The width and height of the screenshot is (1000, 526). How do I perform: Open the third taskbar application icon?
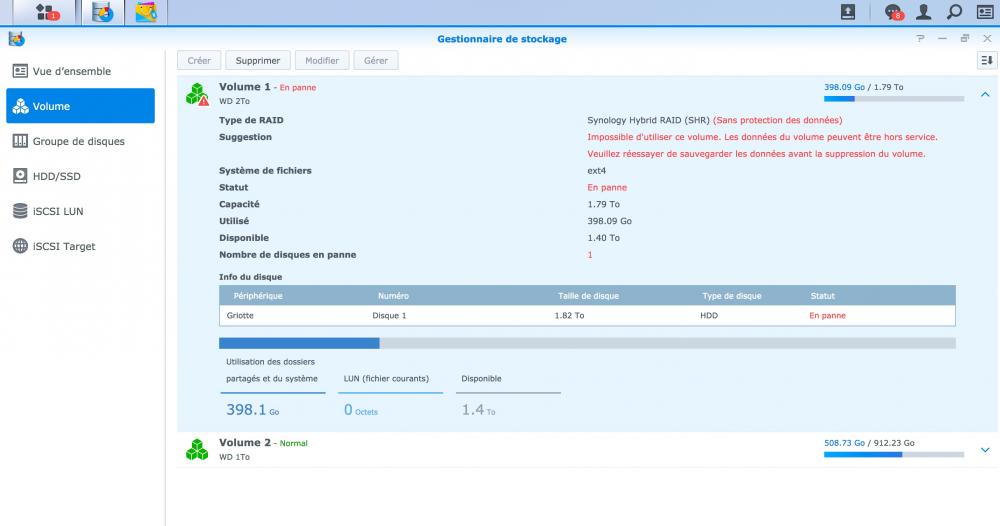tap(146, 12)
